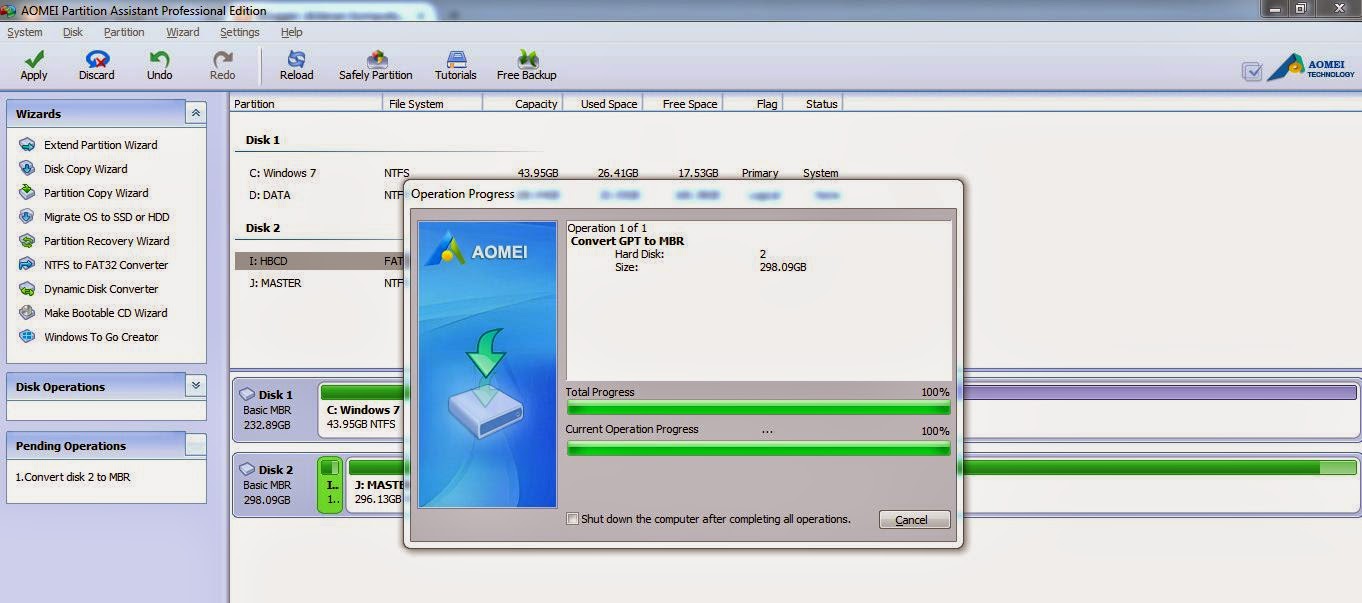Click the File System column header
Viewport: 1362px width, 603px height.
(x=433, y=103)
